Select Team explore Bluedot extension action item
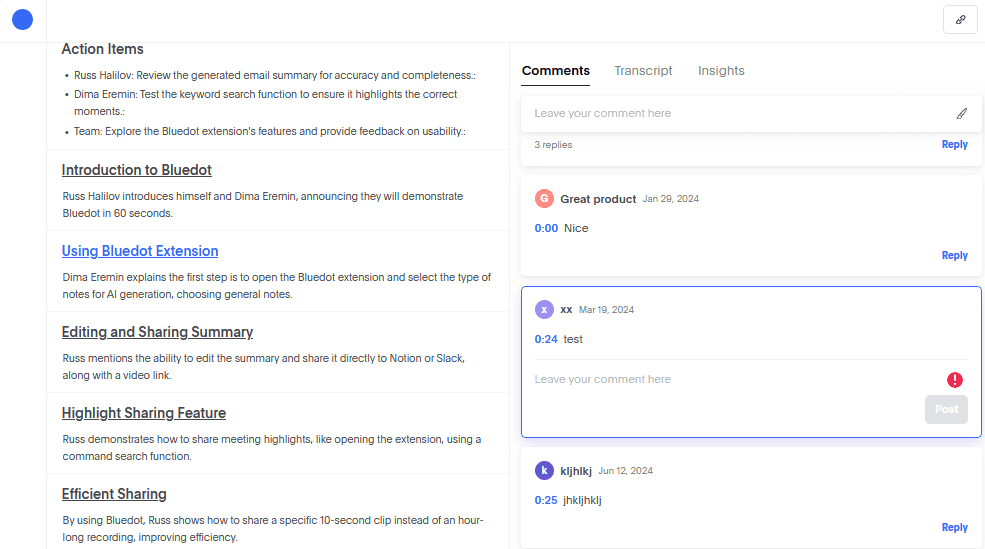 (x=269, y=131)
